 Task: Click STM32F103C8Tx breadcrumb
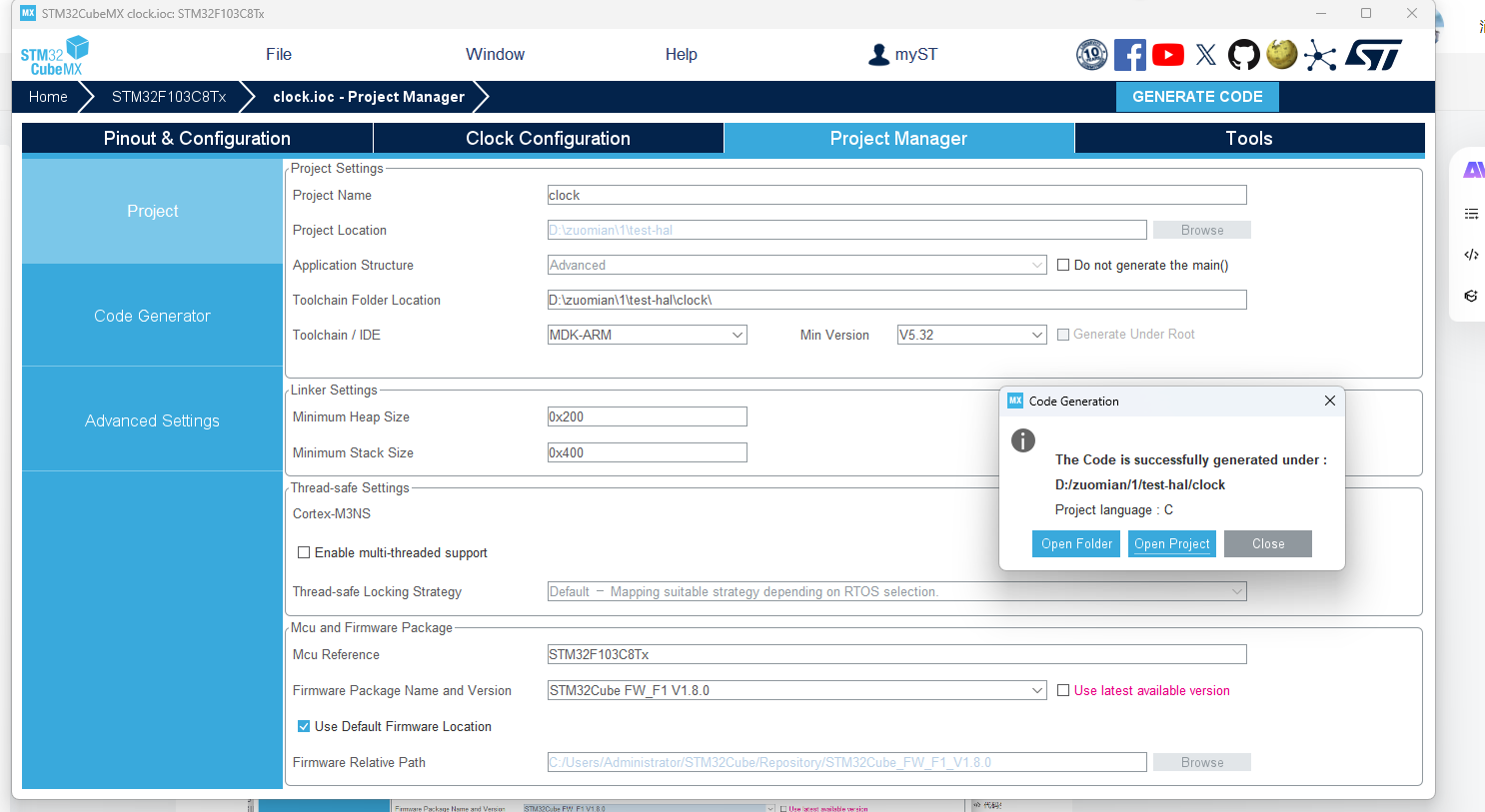(x=169, y=97)
